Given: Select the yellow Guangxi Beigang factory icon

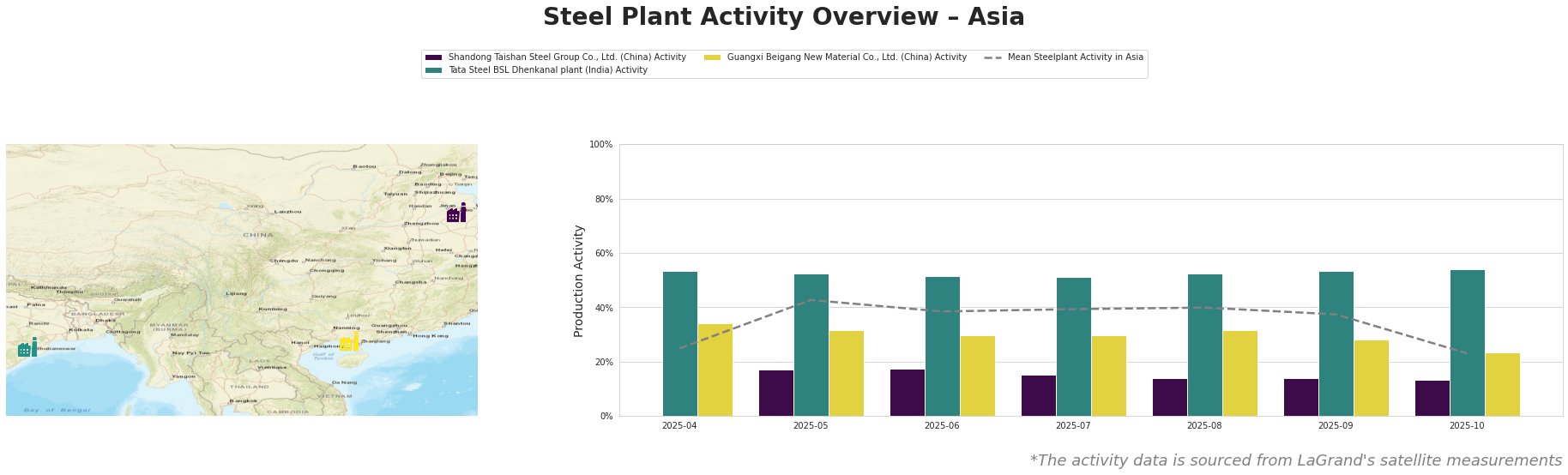Looking at the screenshot, I should [x=348, y=342].
